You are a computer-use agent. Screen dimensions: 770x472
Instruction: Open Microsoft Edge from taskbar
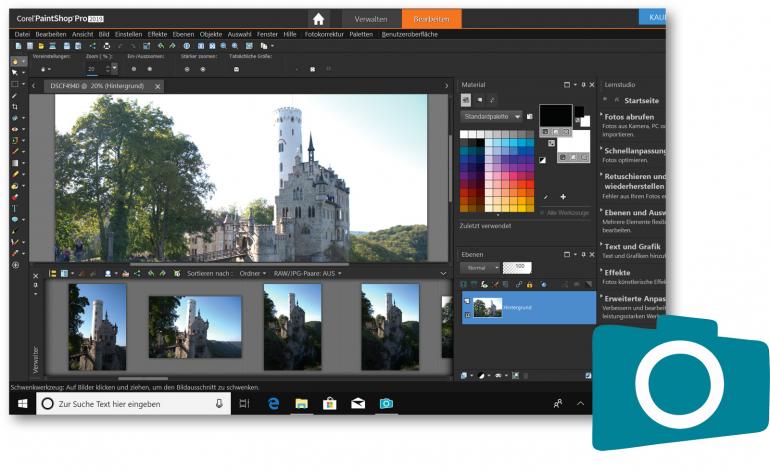(x=274, y=404)
